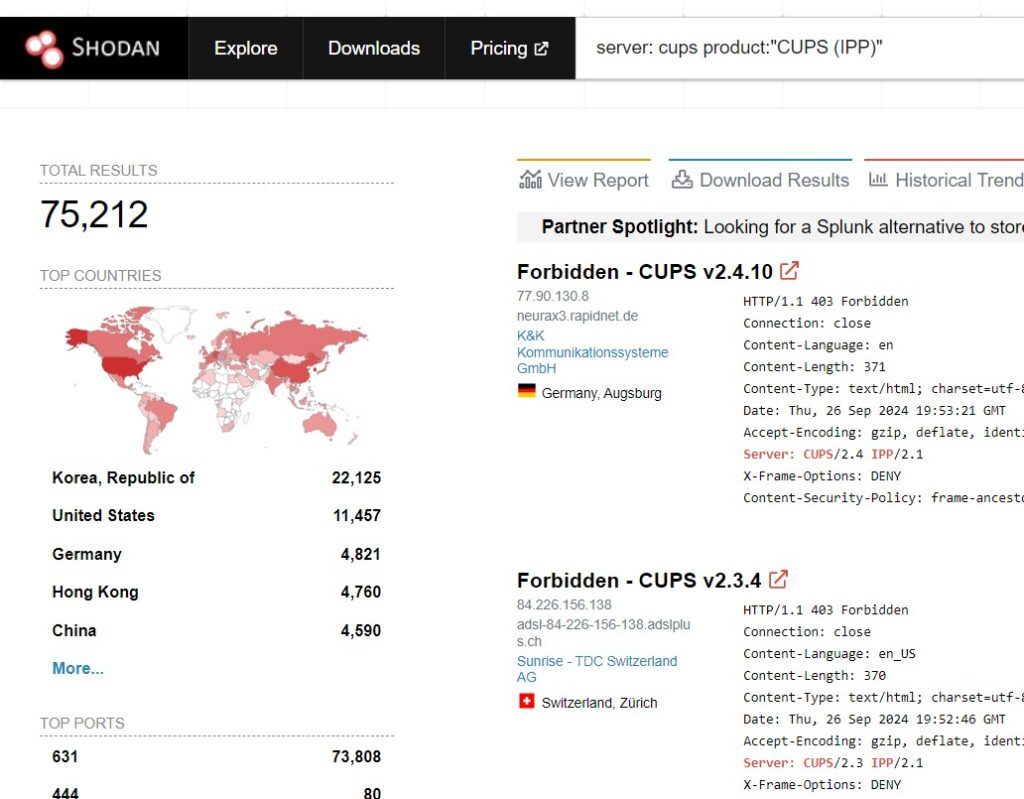1024x799 pixels.
Task: Click the Server: CUPS/2.4 IPP/2.1 line
Action: point(833,455)
